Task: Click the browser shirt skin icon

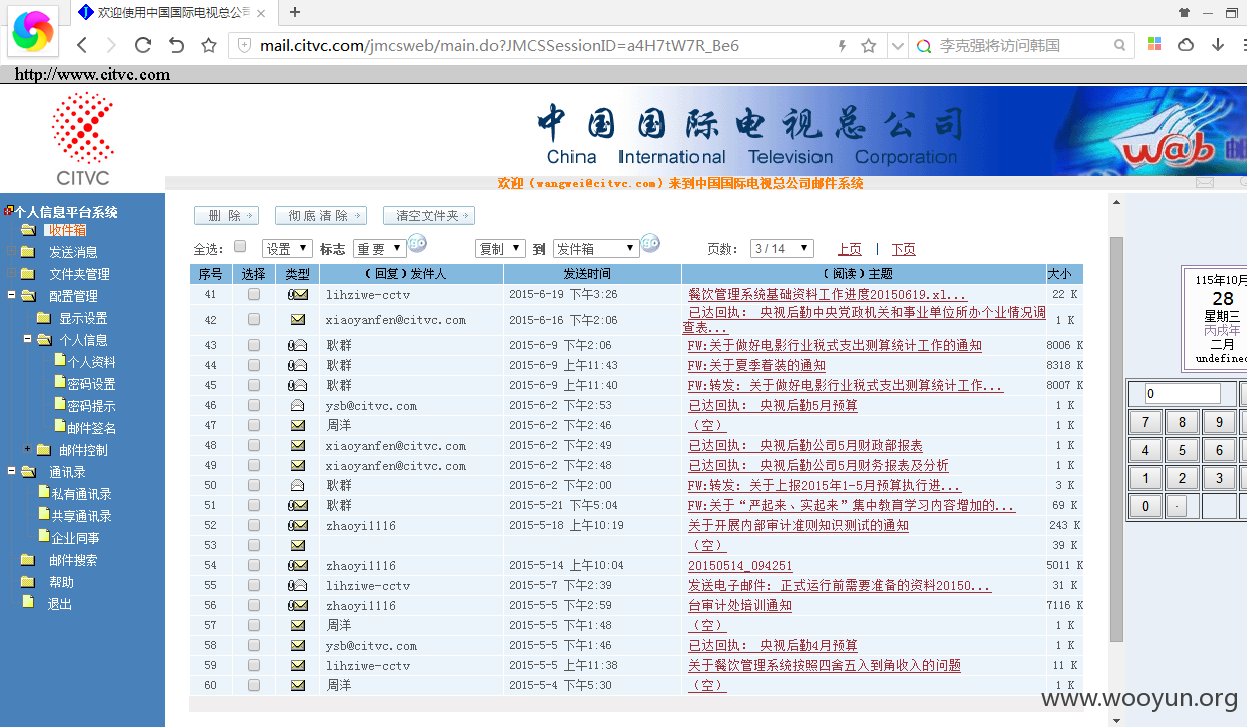Action: tap(1184, 12)
